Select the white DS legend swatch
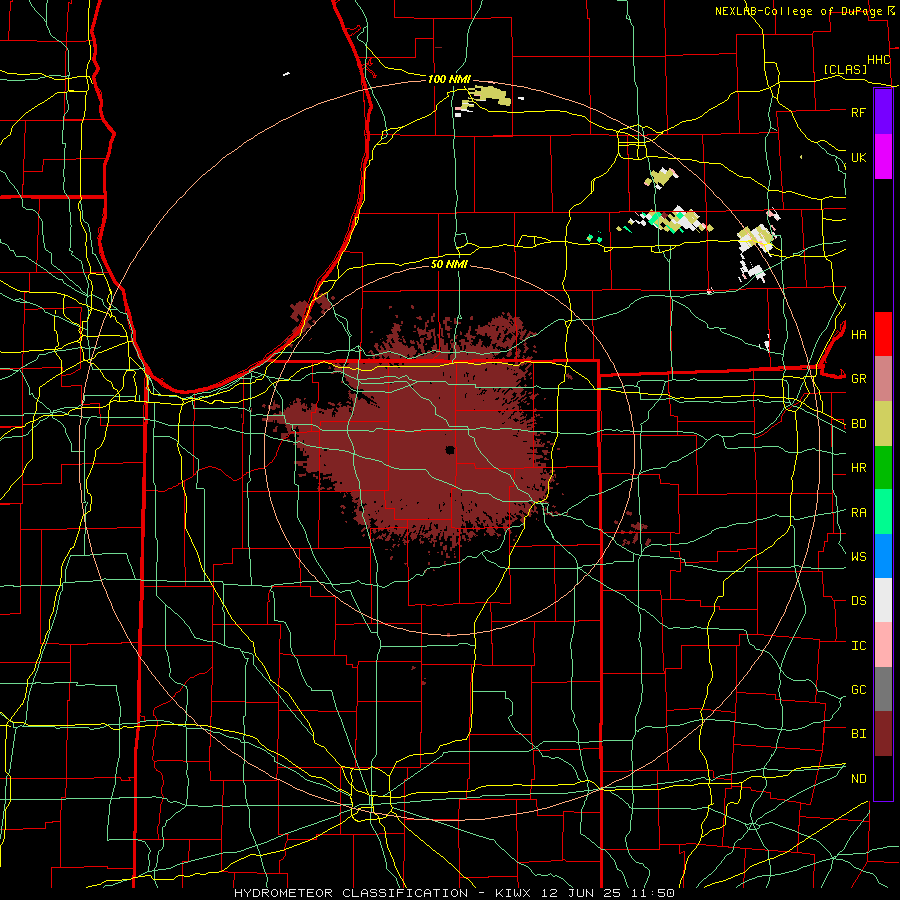The width and height of the screenshot is (900, 900). pos(883,600)
